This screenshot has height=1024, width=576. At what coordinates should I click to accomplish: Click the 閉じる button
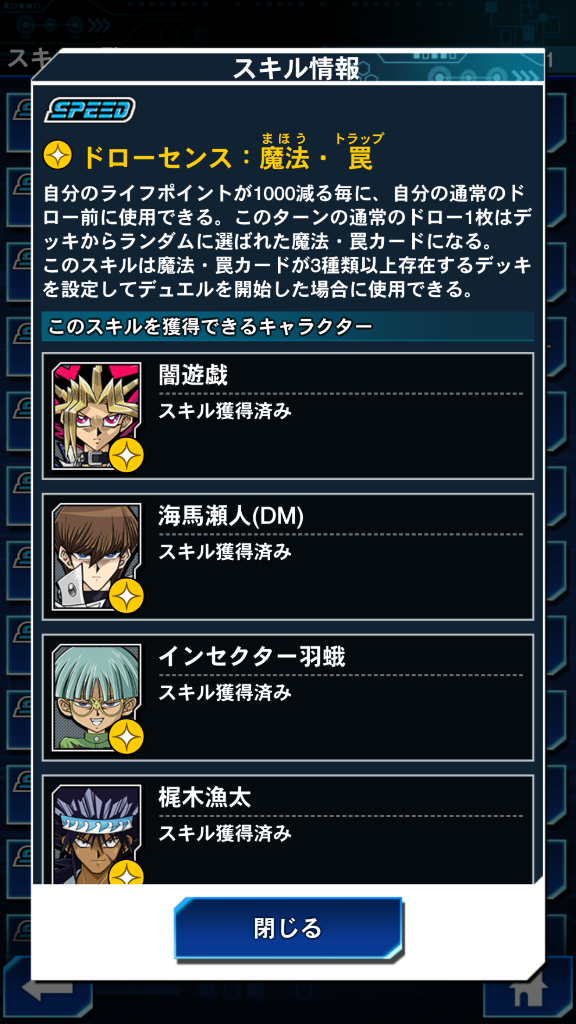point(288,928)
